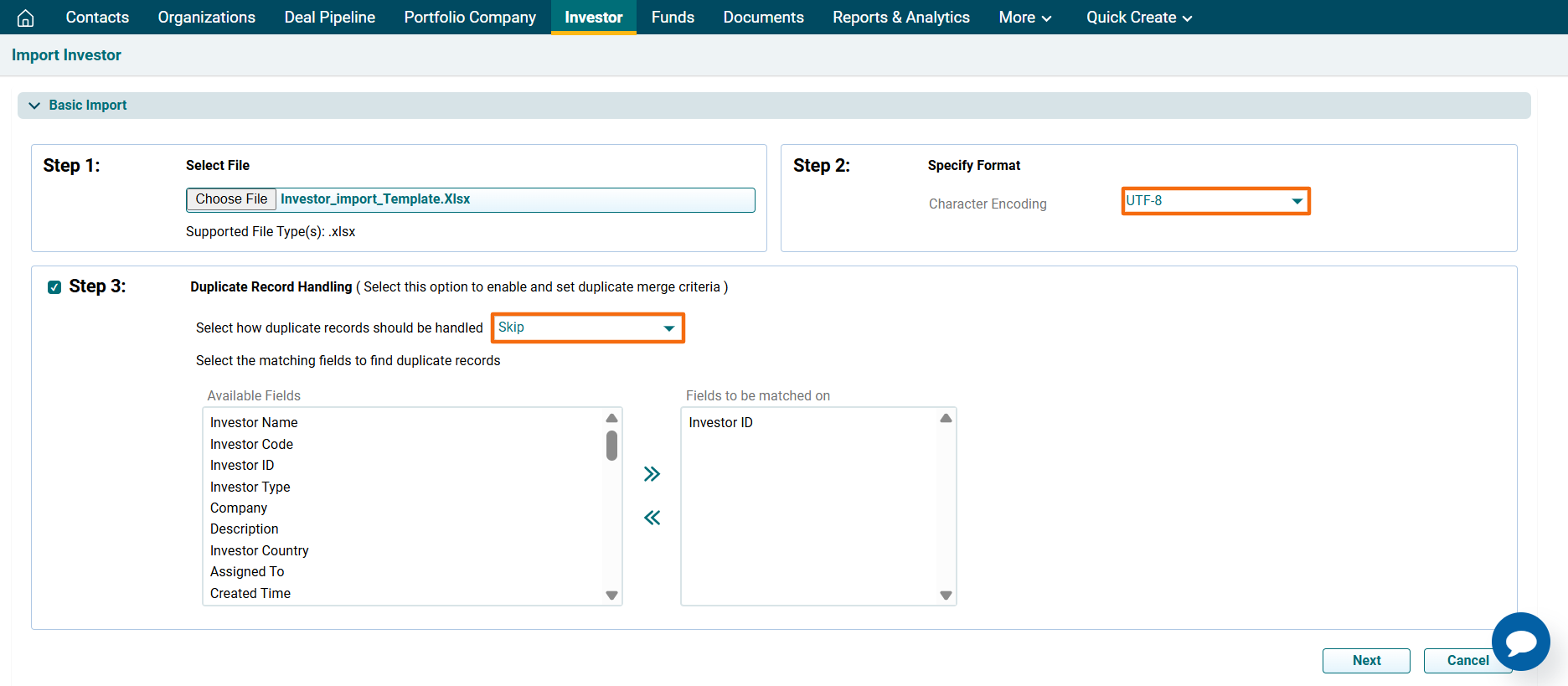The image size is (1568, 686).
Task: Click the Home icon in navigation bar
Action: coord(26,18)
